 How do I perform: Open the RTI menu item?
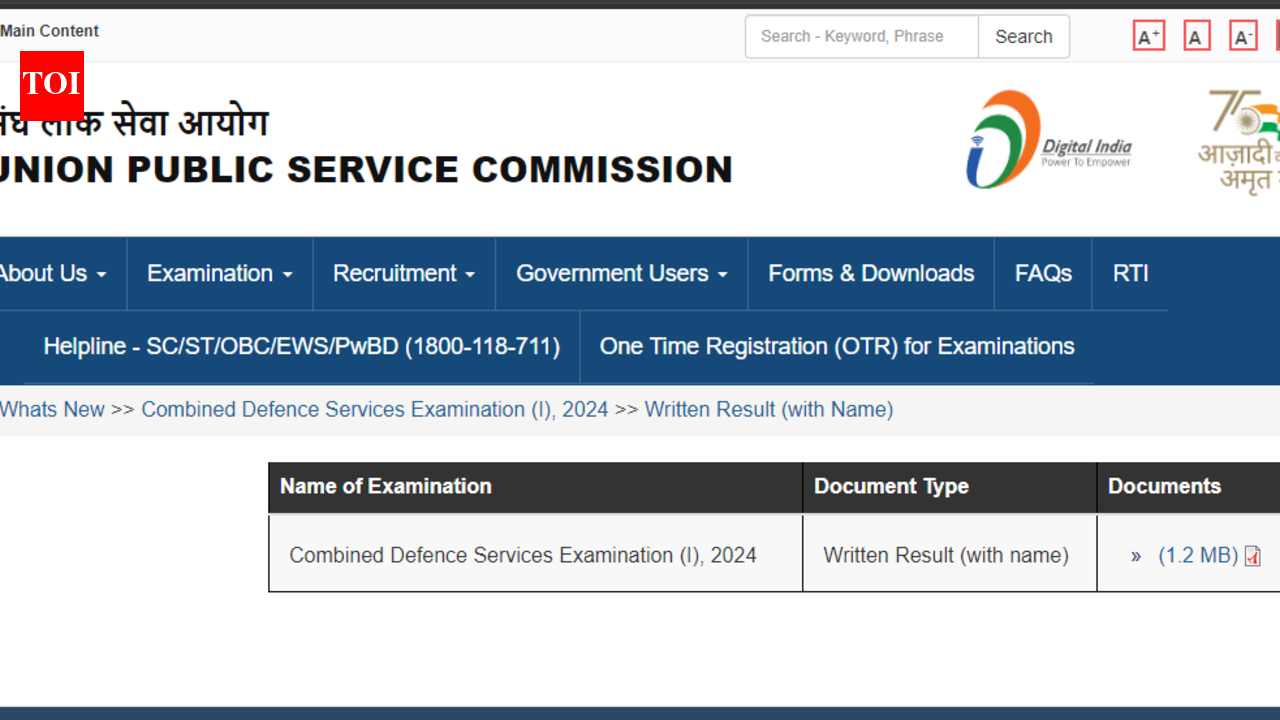(1130, 273)
